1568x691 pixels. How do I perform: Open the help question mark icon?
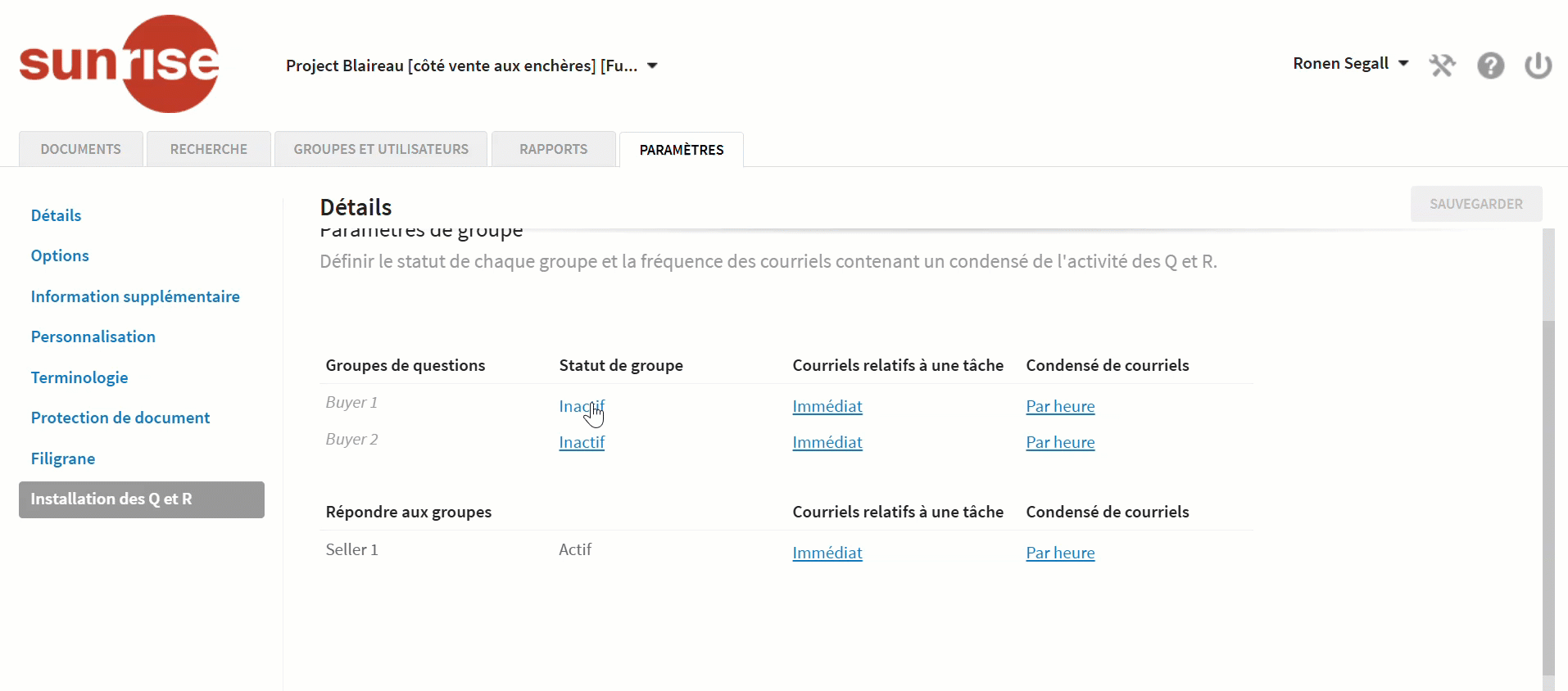coord(1490,65)
